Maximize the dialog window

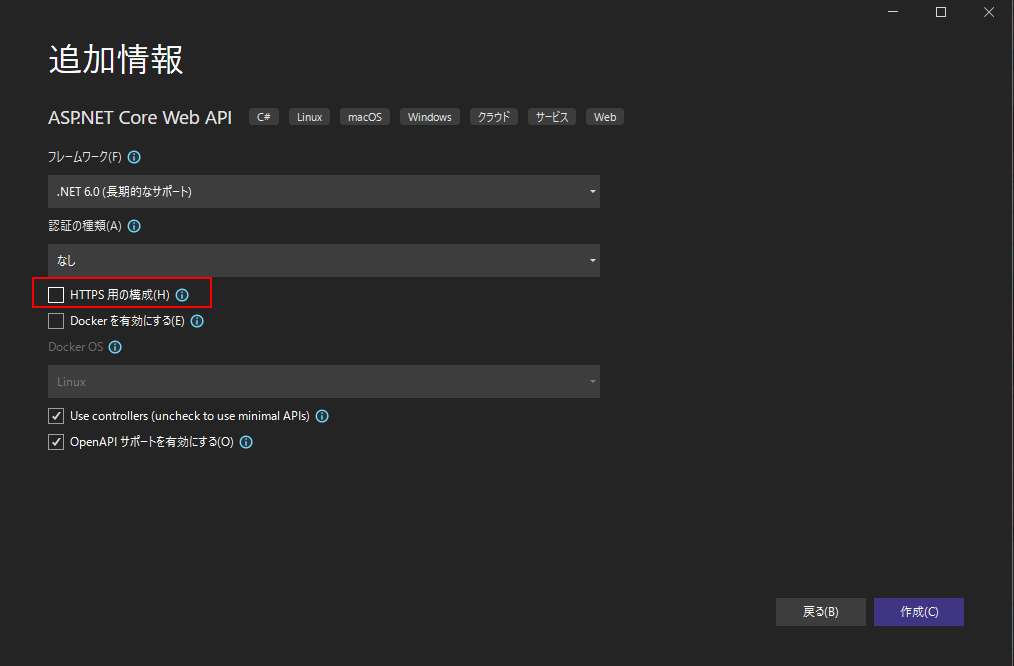[941, 12]
